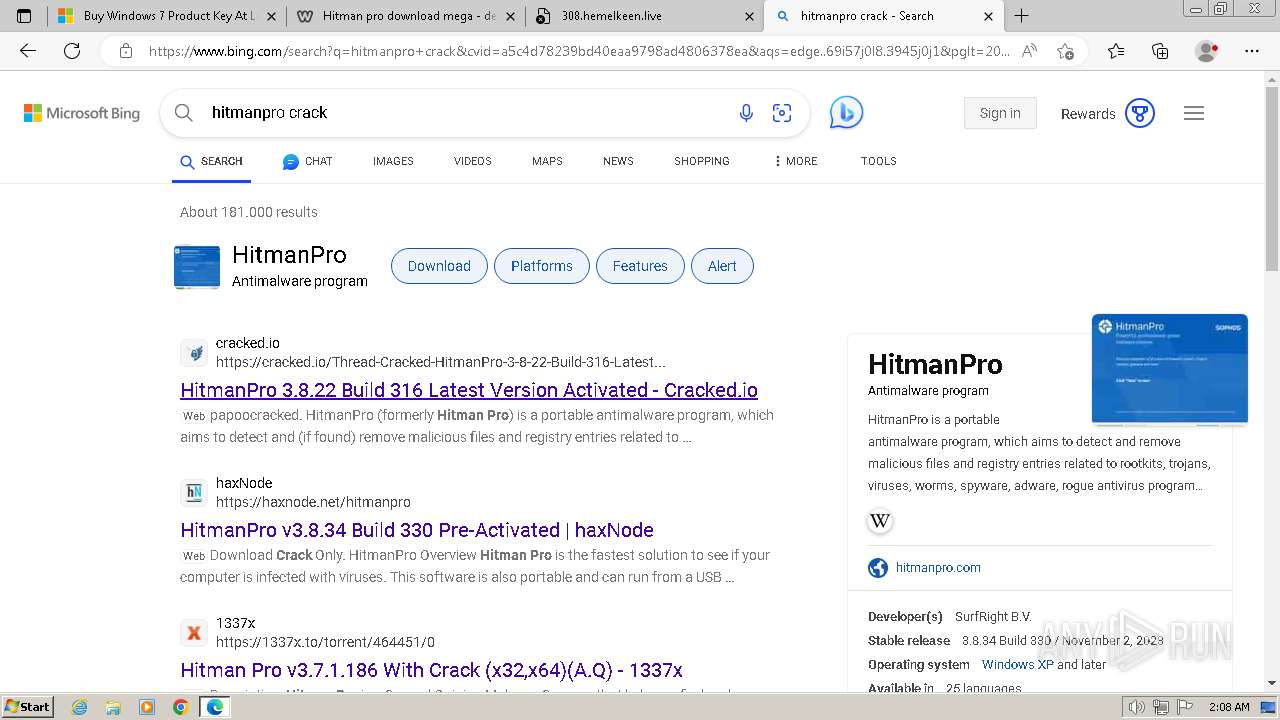Open Chrome from taskbar
Viewport: 1280px width, 720px height.
(x=181, y=707)
